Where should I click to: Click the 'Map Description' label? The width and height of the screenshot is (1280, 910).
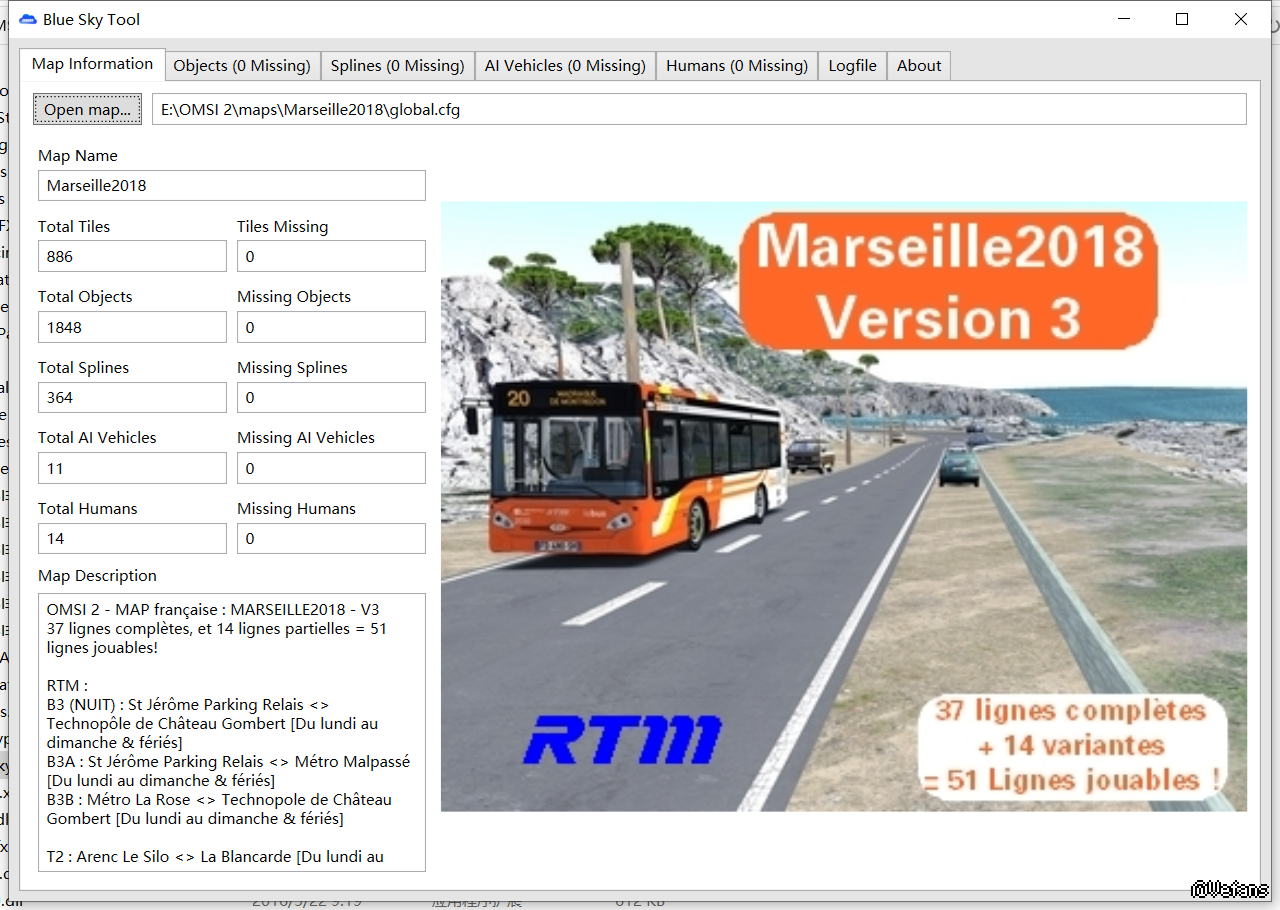97,576
